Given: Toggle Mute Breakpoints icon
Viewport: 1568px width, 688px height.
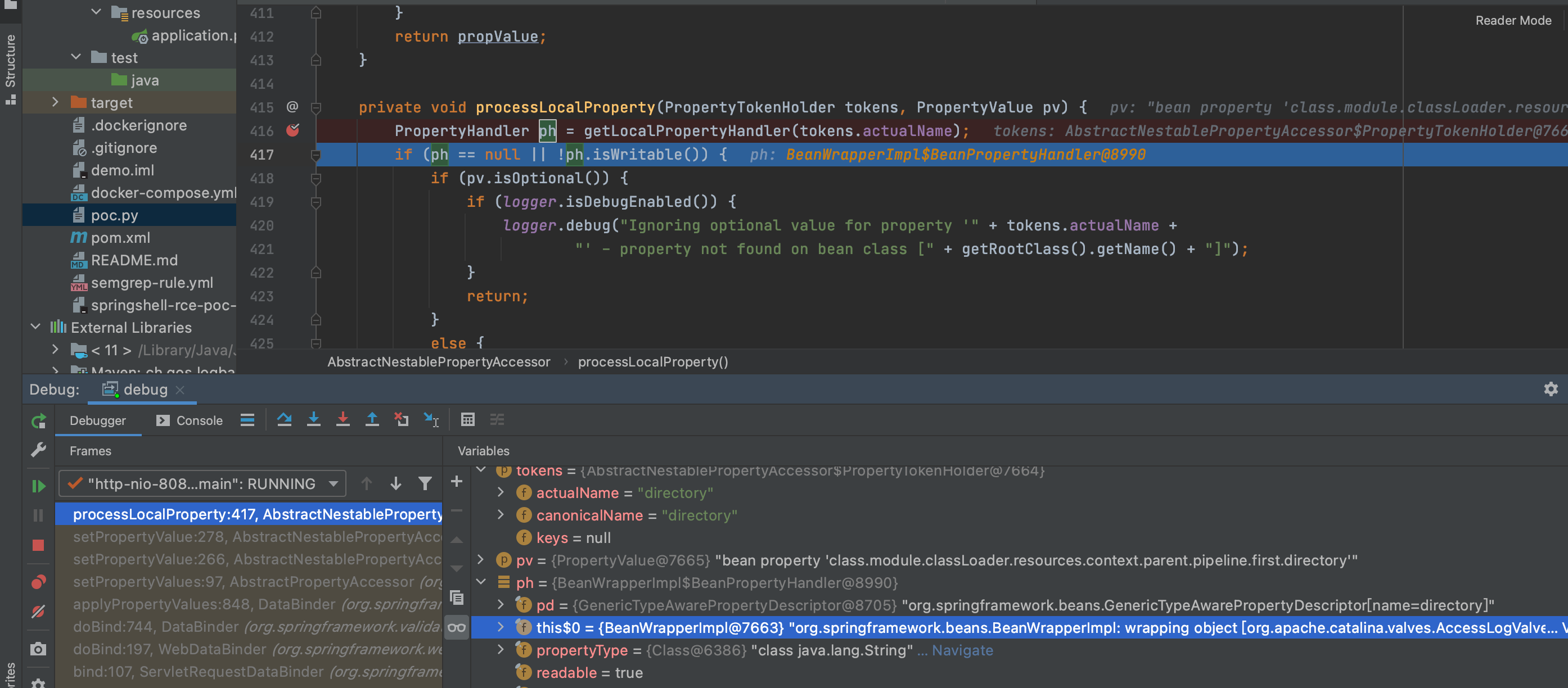Looking at the screenshot, I should tap(38, 611).
